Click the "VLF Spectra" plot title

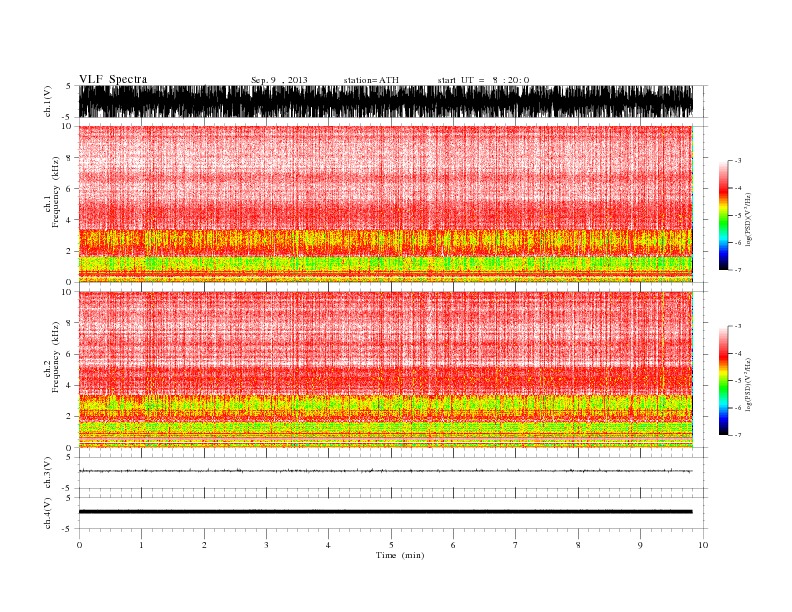pyautogui.click(x=113, y=79)
